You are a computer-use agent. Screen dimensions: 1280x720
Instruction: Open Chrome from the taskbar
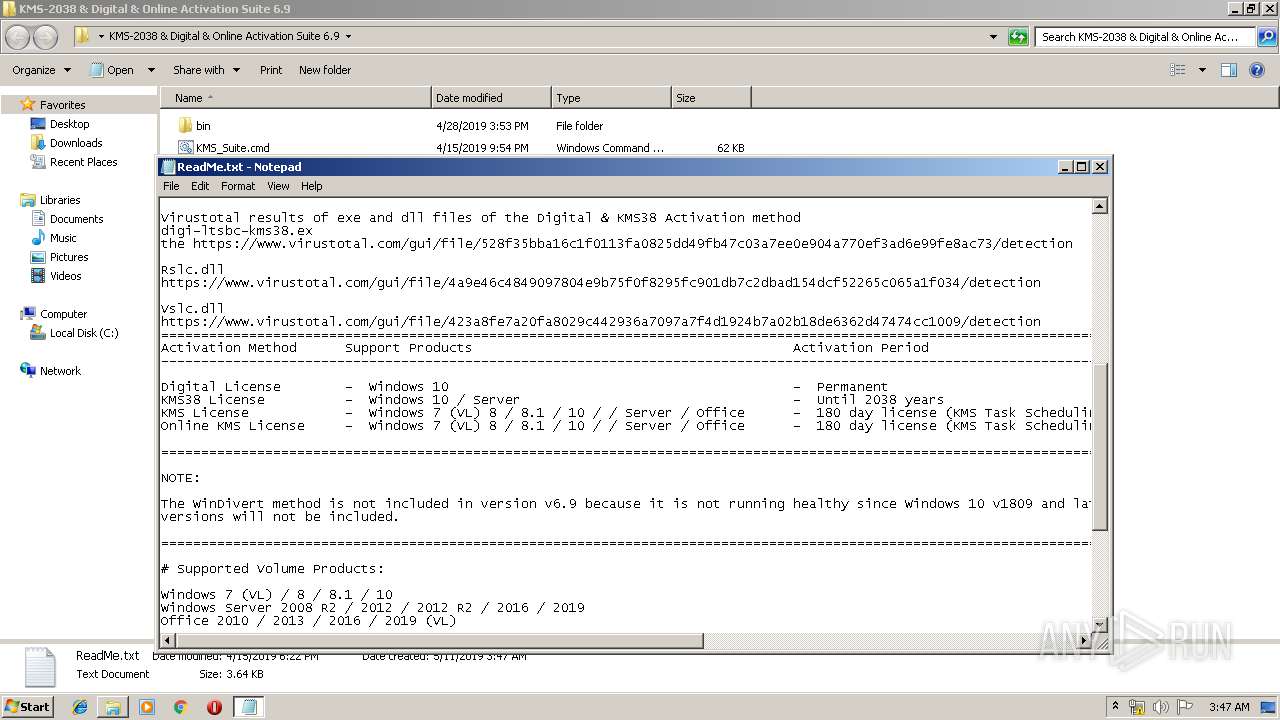tap(180, 707)
